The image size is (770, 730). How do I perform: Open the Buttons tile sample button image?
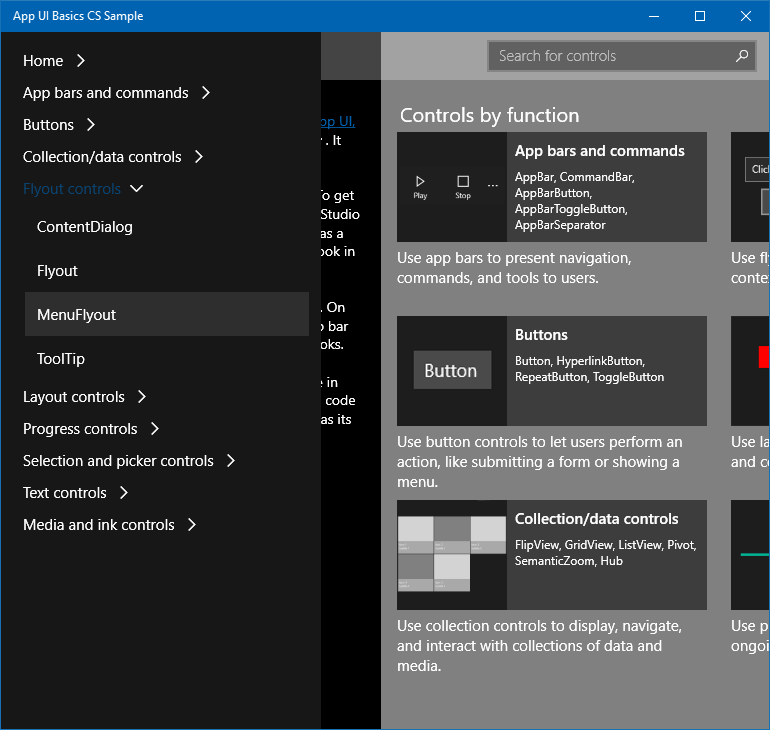pos(452,371)
